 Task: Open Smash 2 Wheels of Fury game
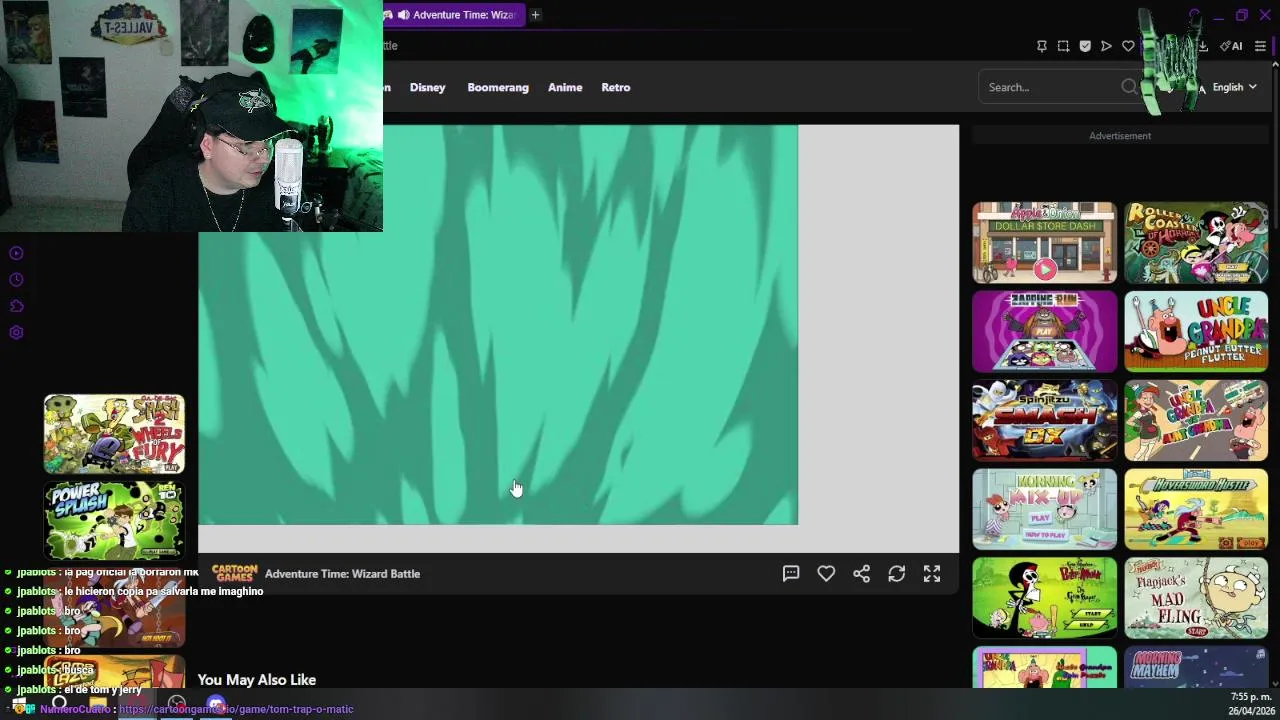(114, 434)
